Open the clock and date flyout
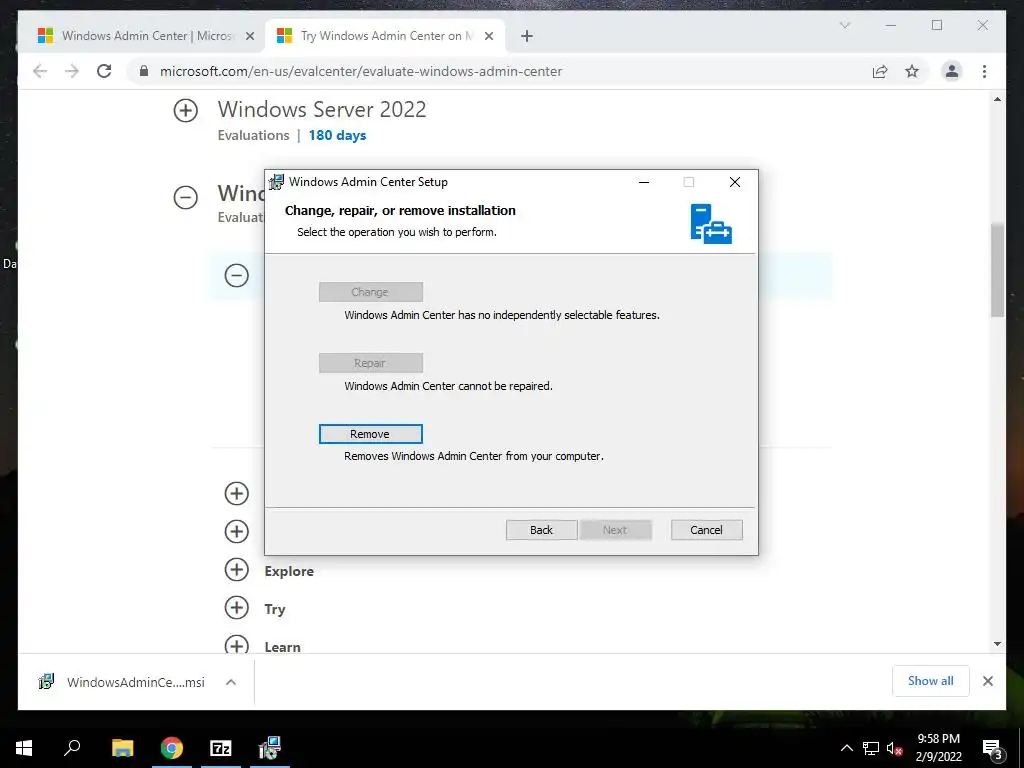Viewport: 1024px width, 768px height. pos(938,748)
